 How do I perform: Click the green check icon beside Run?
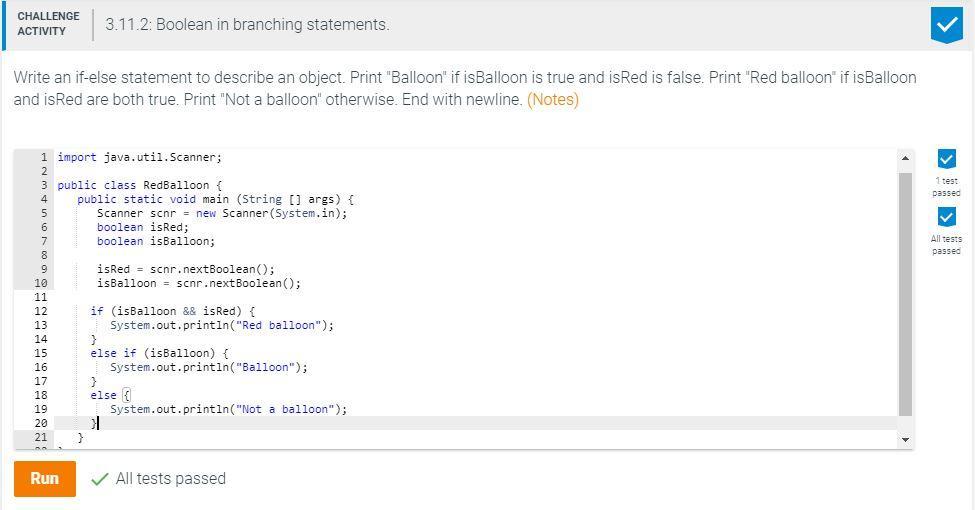pos(99,479)
